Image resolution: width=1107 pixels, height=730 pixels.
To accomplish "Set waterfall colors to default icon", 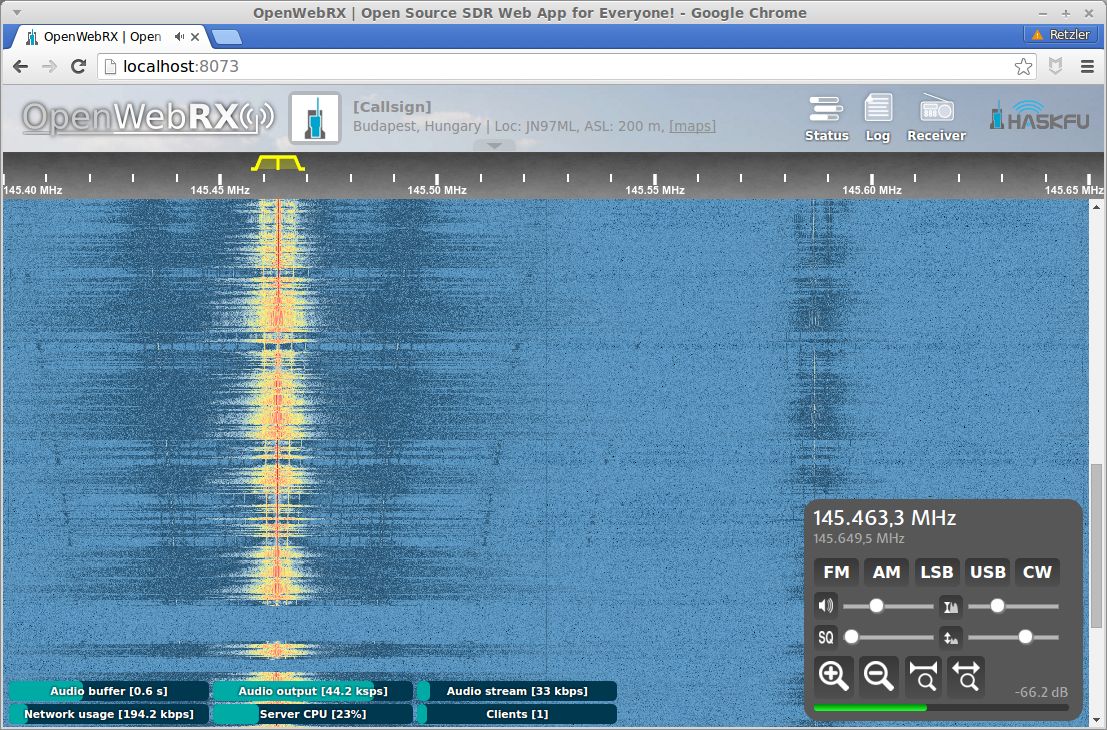I will pos(951,606).
